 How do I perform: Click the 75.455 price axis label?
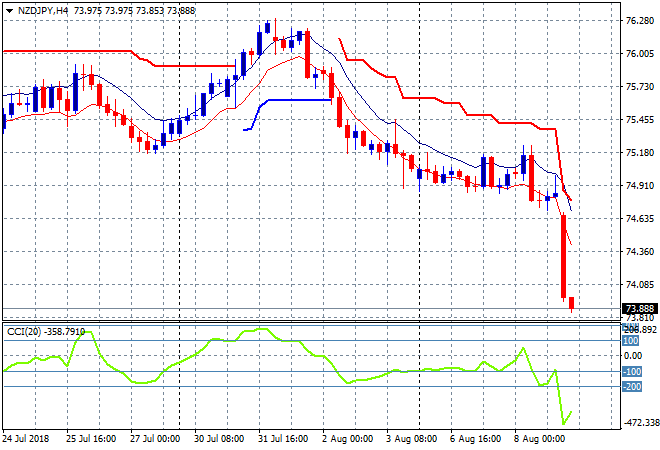click(x=637, y=119)
